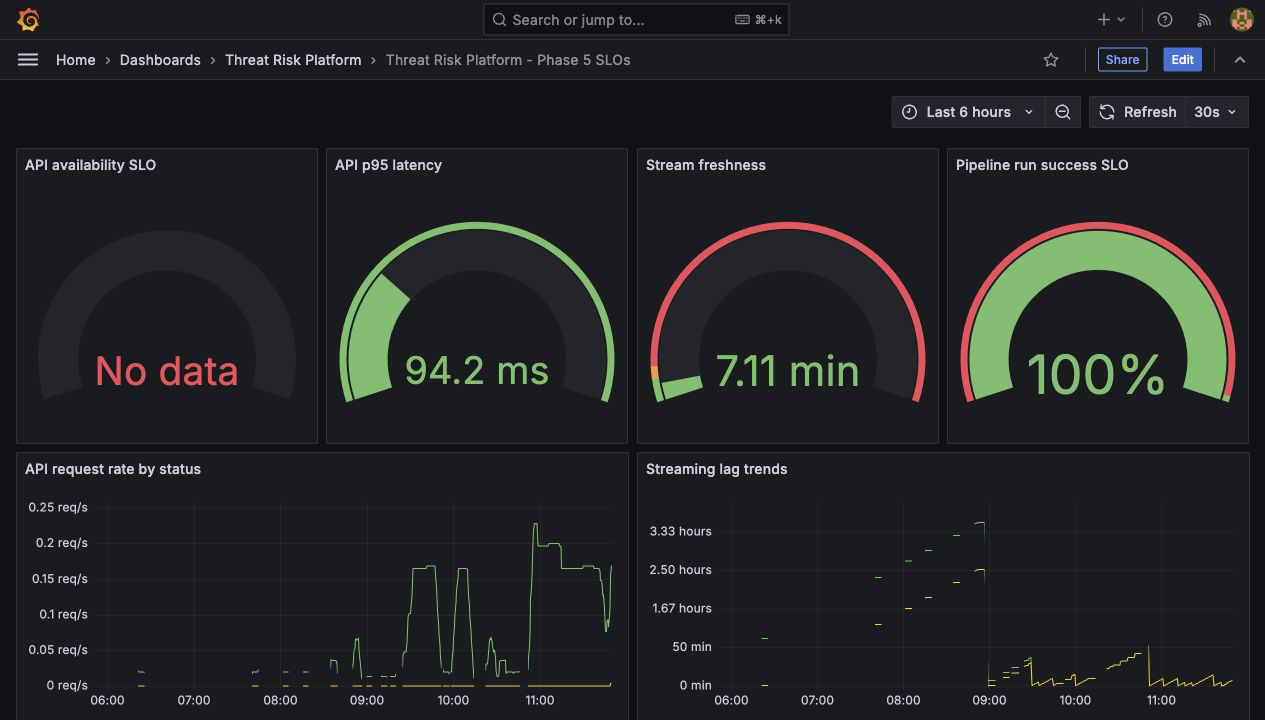Screen dimensions: 1265x720
Task: Click the 100% gauge value
Action: pos(1097,375)
